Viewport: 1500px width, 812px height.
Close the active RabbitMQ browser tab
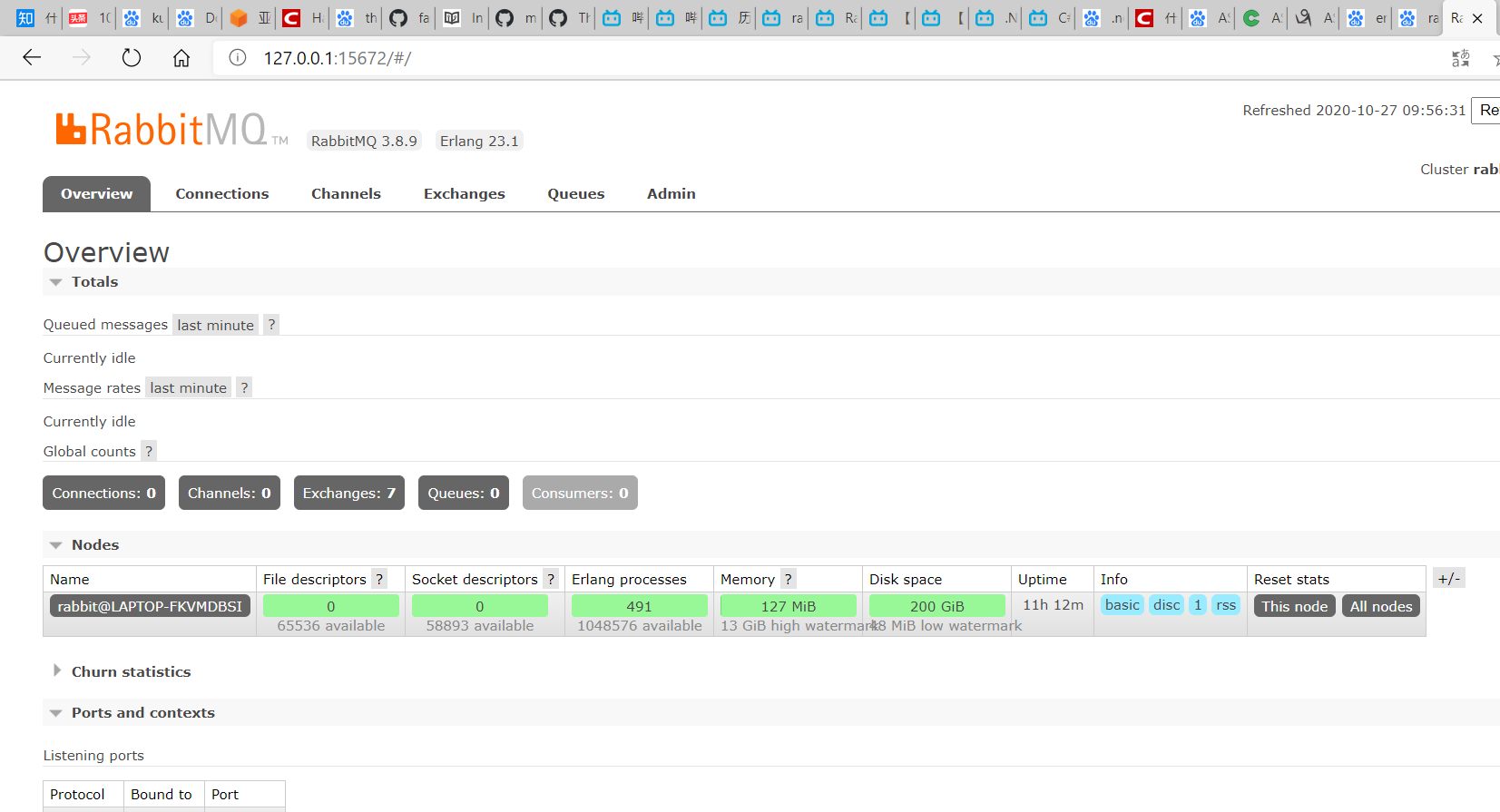[1477, 18]
